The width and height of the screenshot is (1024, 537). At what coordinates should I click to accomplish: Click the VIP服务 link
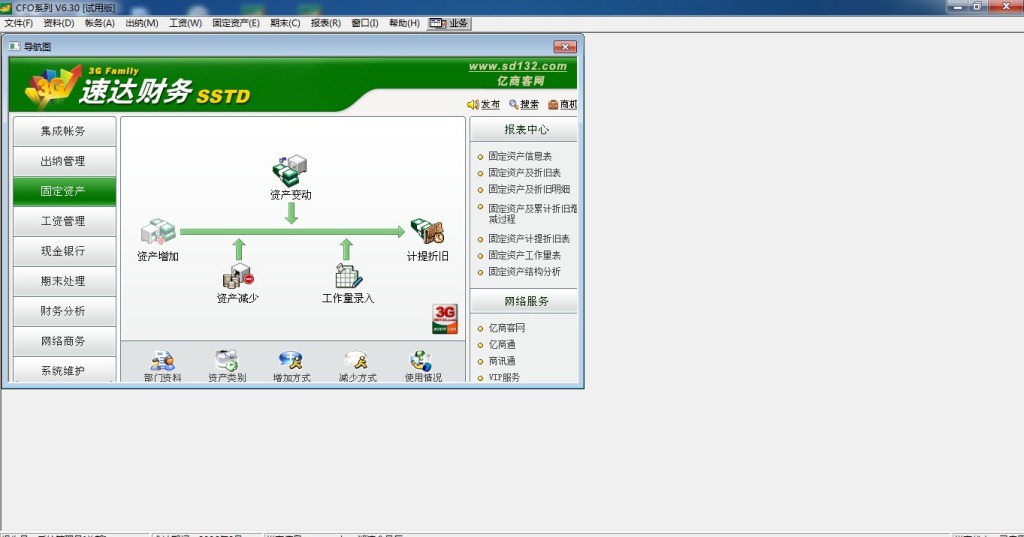pos(504,377)
